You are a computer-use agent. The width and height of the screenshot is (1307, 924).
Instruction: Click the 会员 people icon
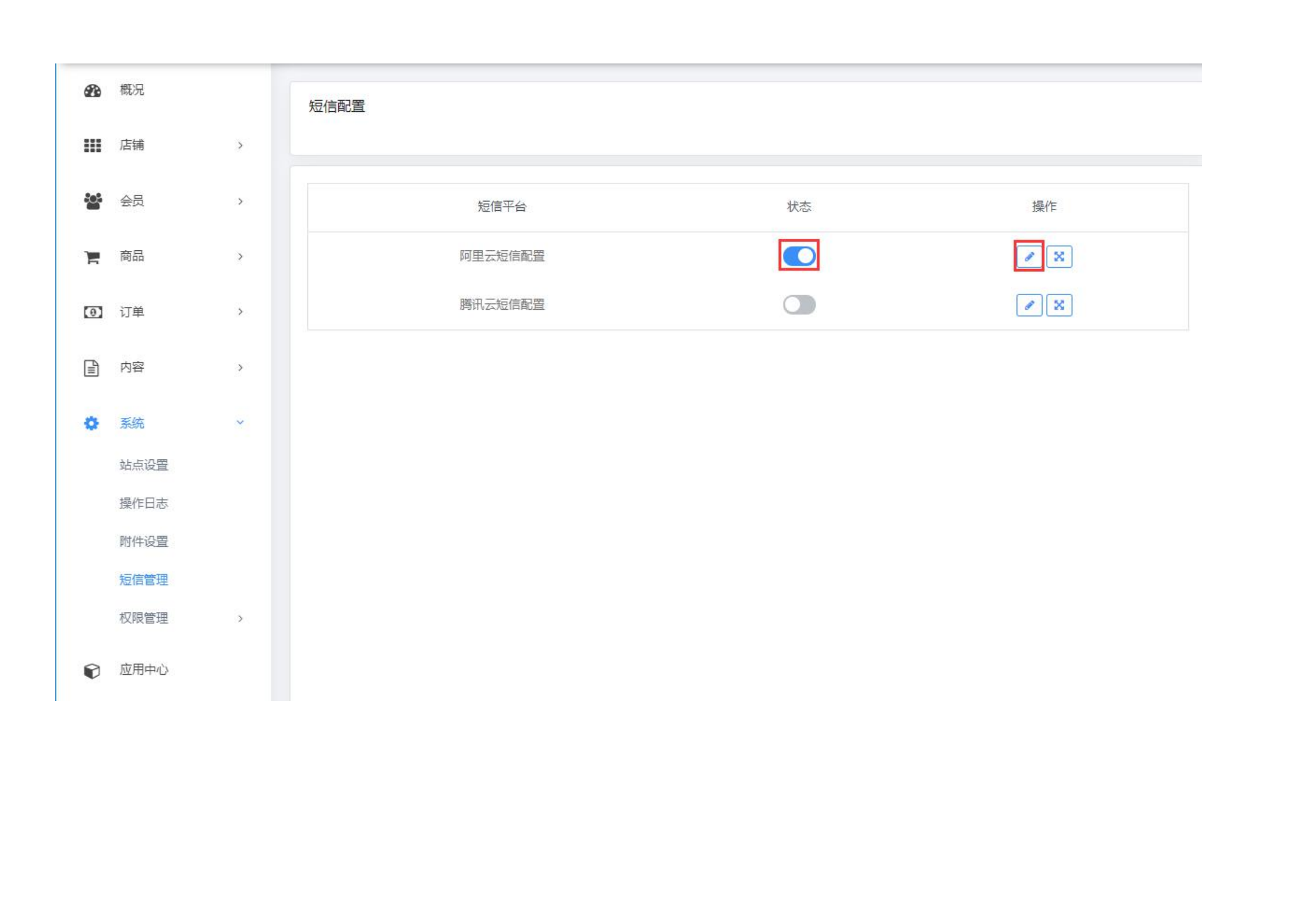[x=93, y=201]
